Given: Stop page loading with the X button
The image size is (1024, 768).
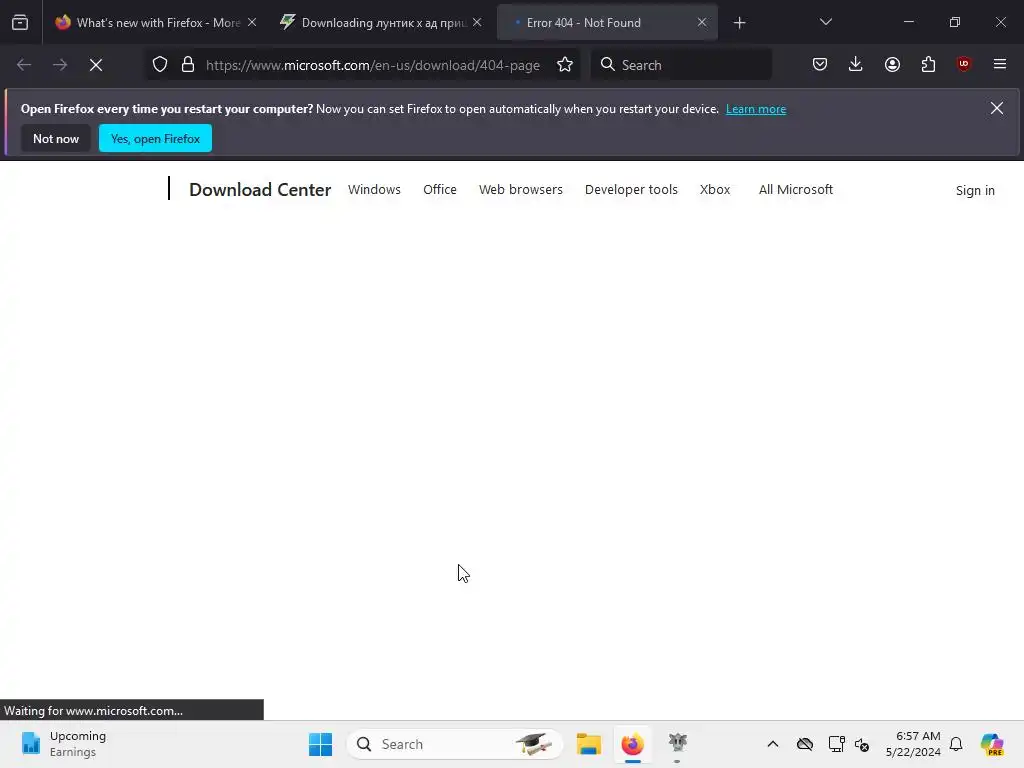Looking at the screenshot, I should (96, 65).
